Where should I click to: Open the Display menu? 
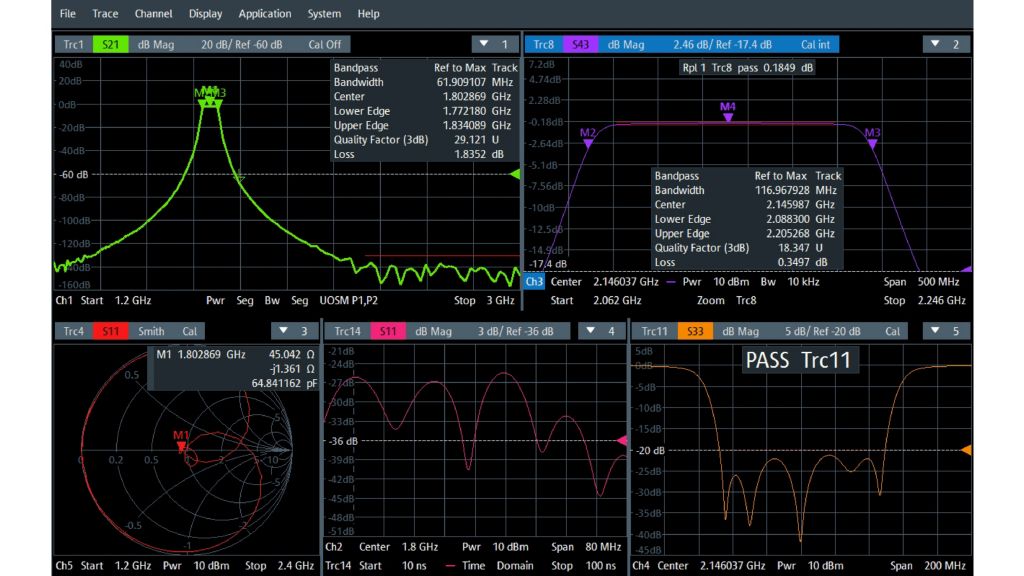pyautogui.click(x=206, y=14)
